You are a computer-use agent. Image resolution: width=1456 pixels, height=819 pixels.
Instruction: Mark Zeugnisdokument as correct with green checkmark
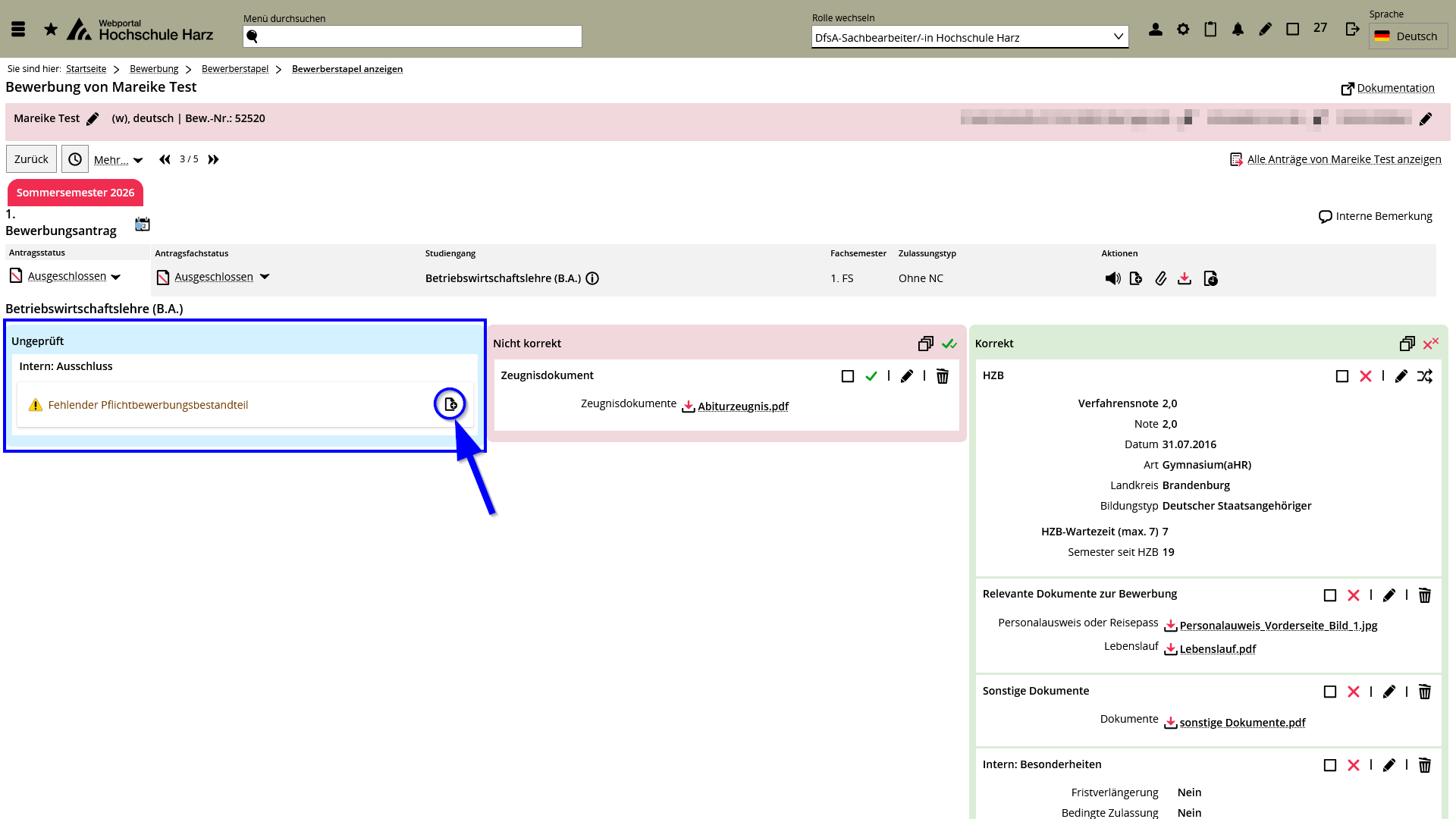(871, 376)
